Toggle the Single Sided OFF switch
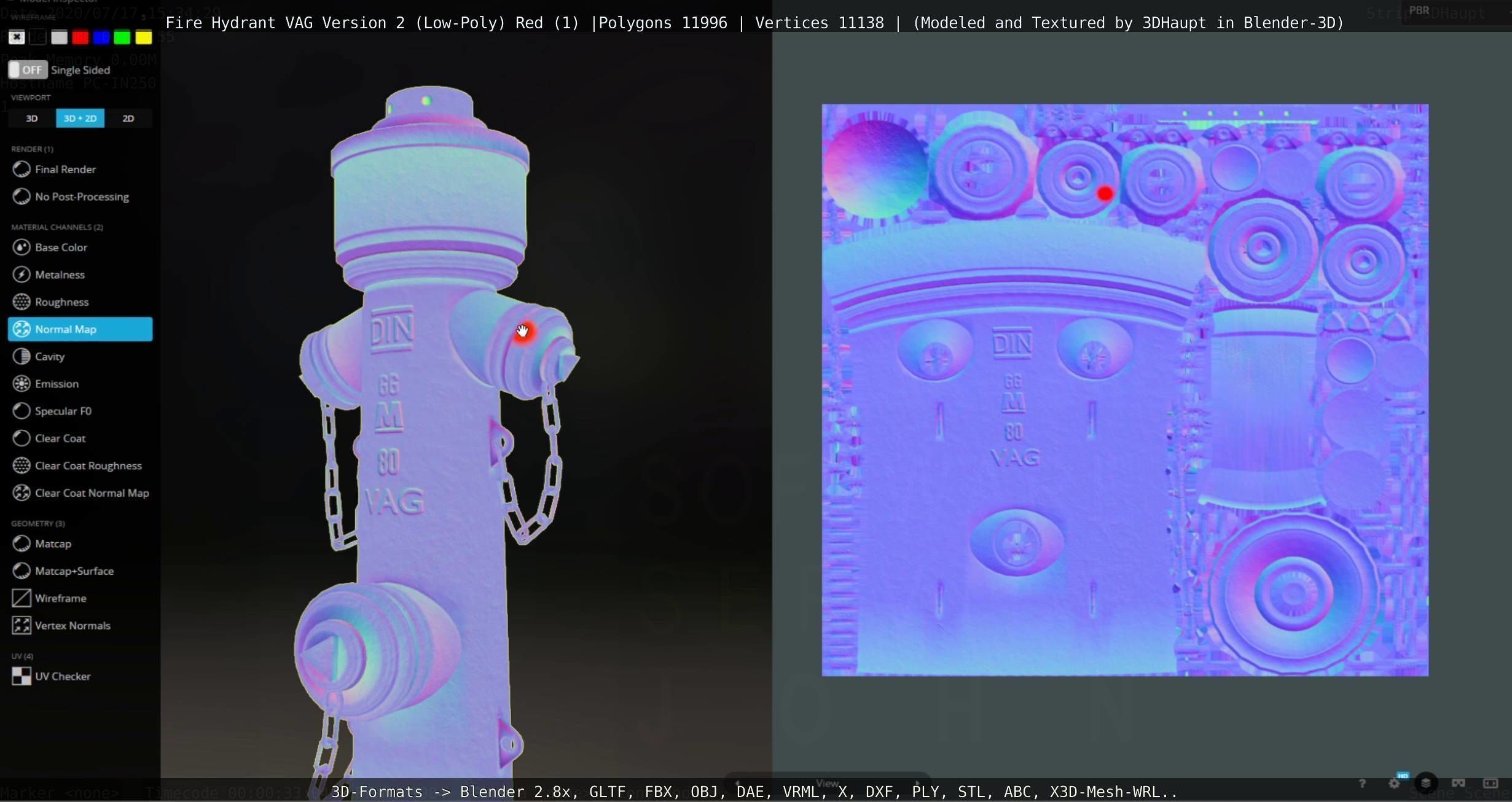1512x802 pixels. [x=27, y=69]
